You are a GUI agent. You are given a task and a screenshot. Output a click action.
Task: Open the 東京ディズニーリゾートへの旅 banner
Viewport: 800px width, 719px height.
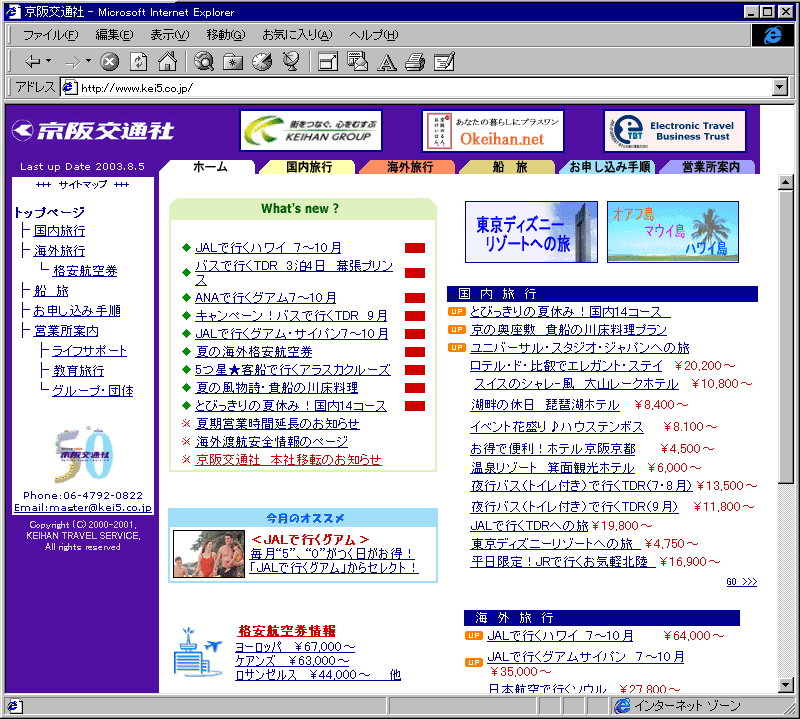click(x=531, y=232)
